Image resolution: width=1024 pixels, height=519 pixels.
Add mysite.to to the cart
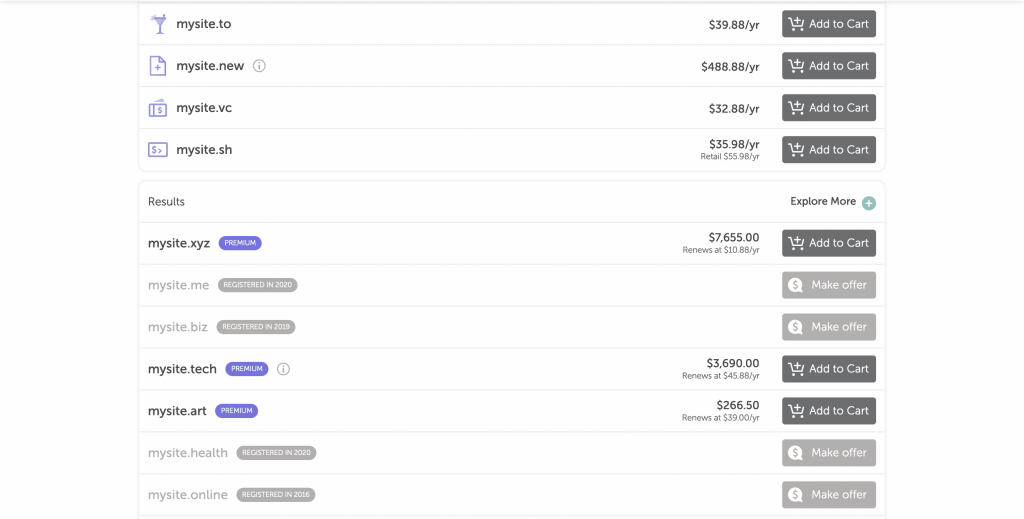(828, 24)
